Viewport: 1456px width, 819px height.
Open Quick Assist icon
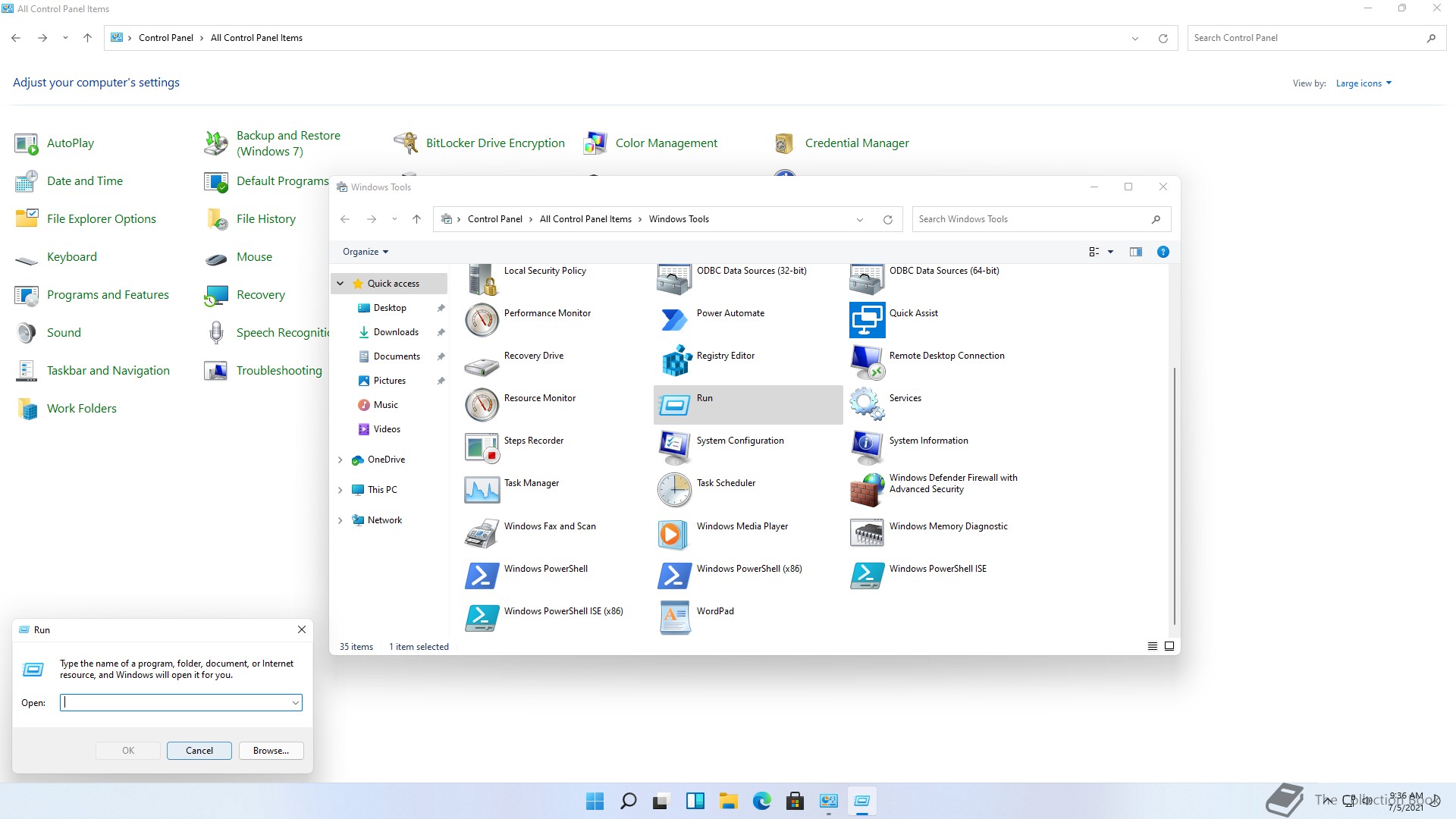tap(867, 320)
